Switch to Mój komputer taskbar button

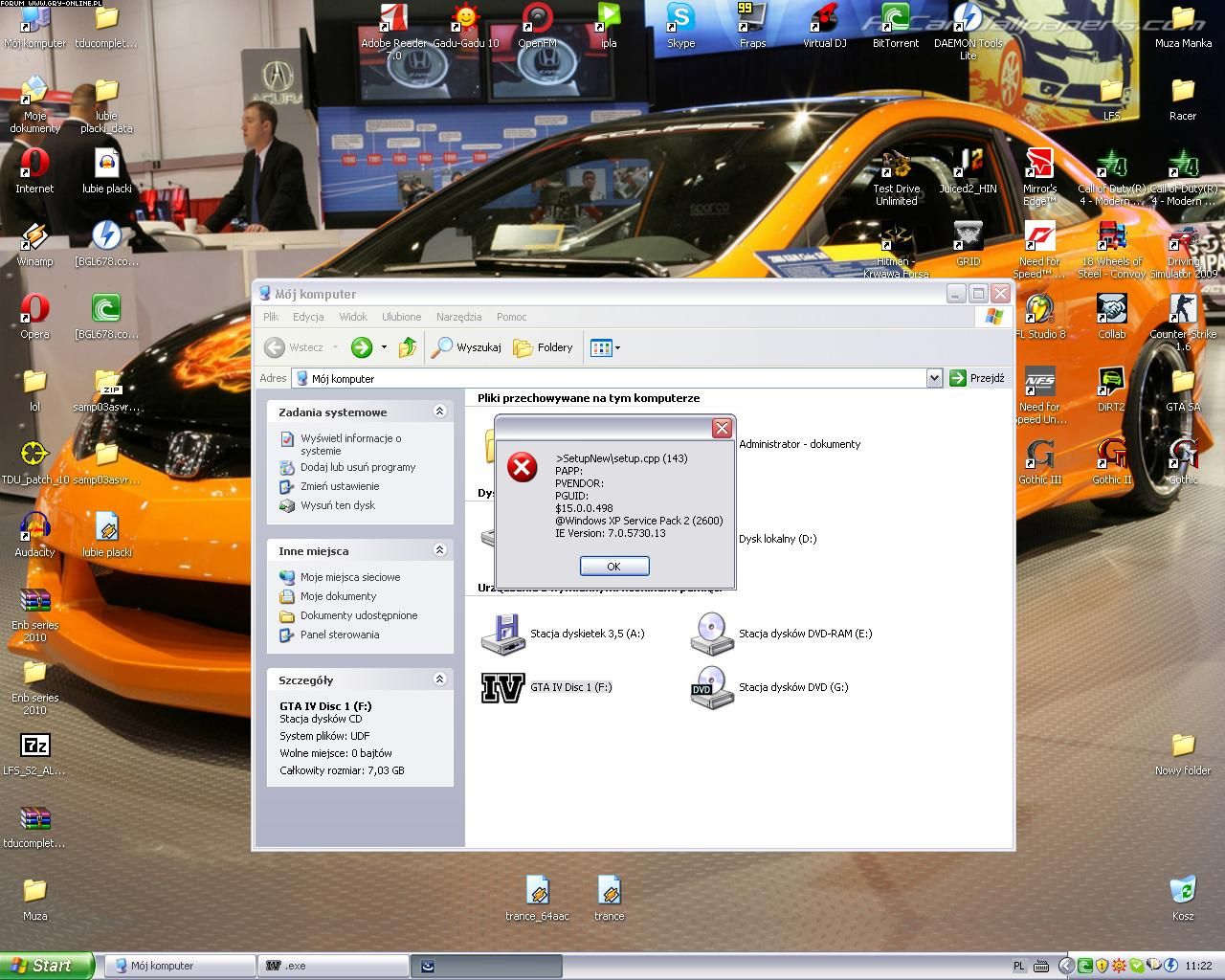[x=180, y=966]
